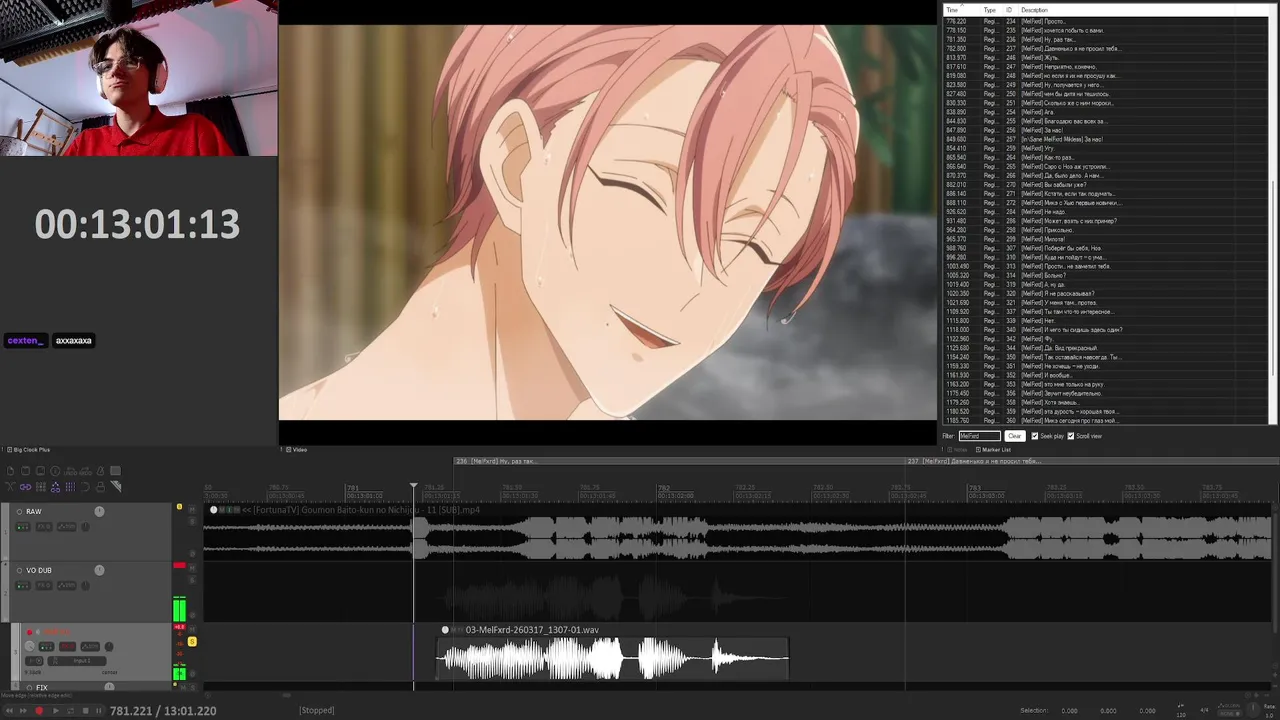
Task: Click region 237 label in the ruler
Action: [x=974, y=461]
